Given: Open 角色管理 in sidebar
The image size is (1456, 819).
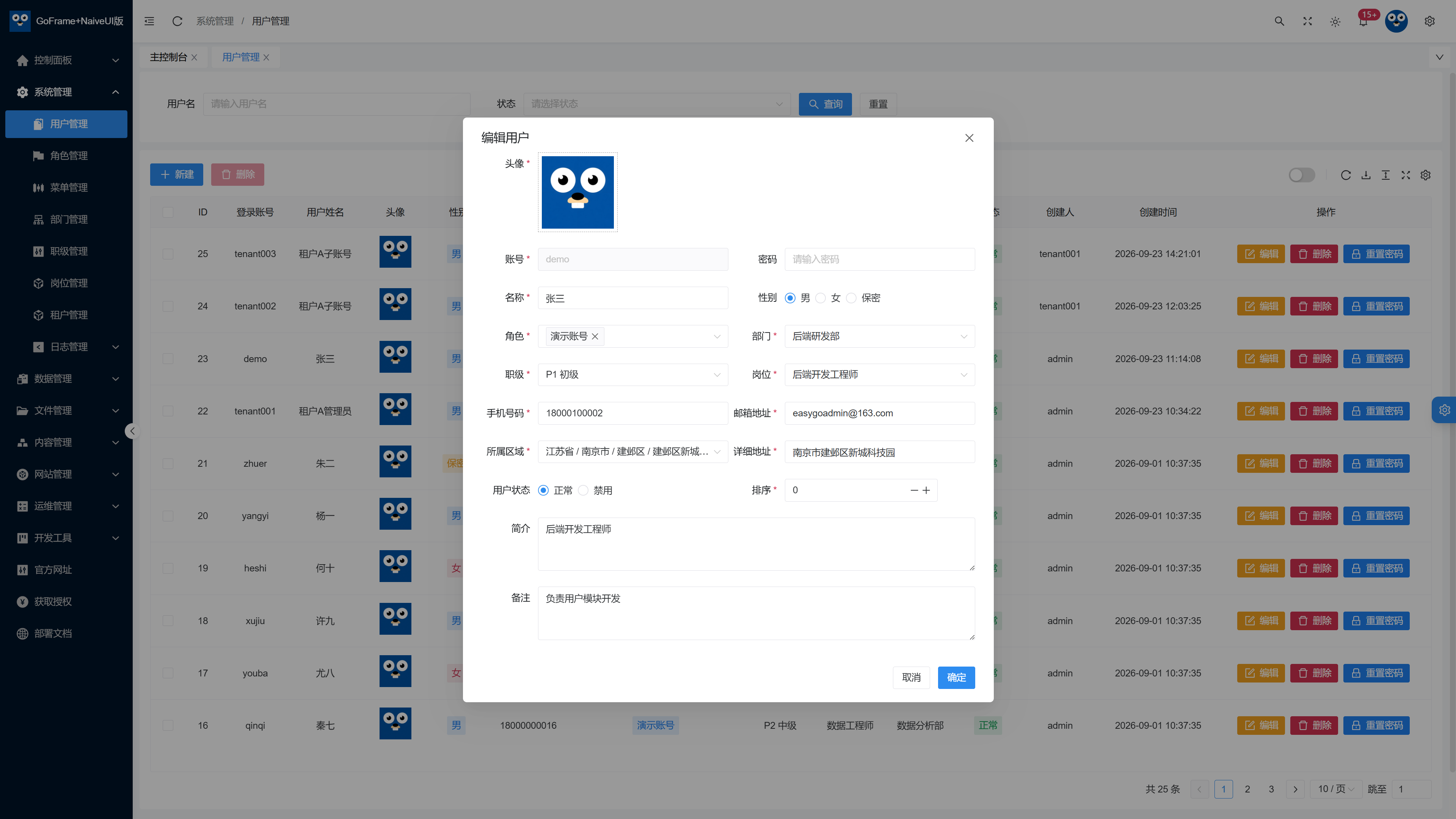Looking at the screenshot, I should pos(66,155).
